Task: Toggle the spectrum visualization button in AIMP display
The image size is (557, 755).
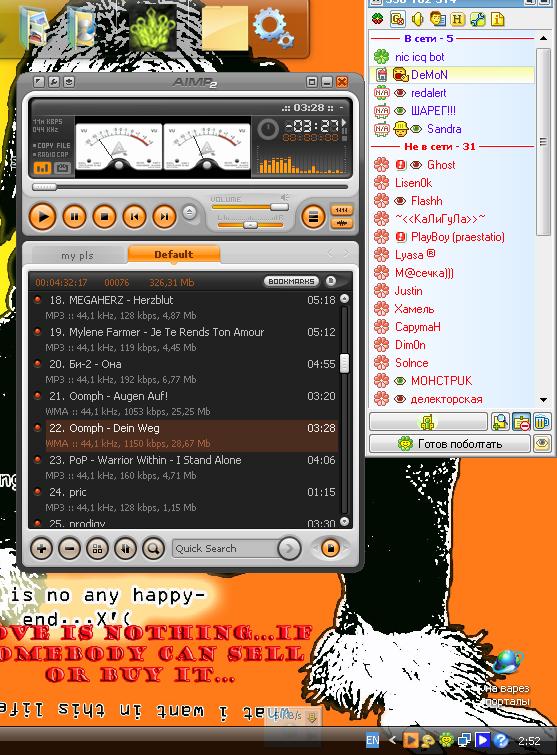Action: point(42,168)
